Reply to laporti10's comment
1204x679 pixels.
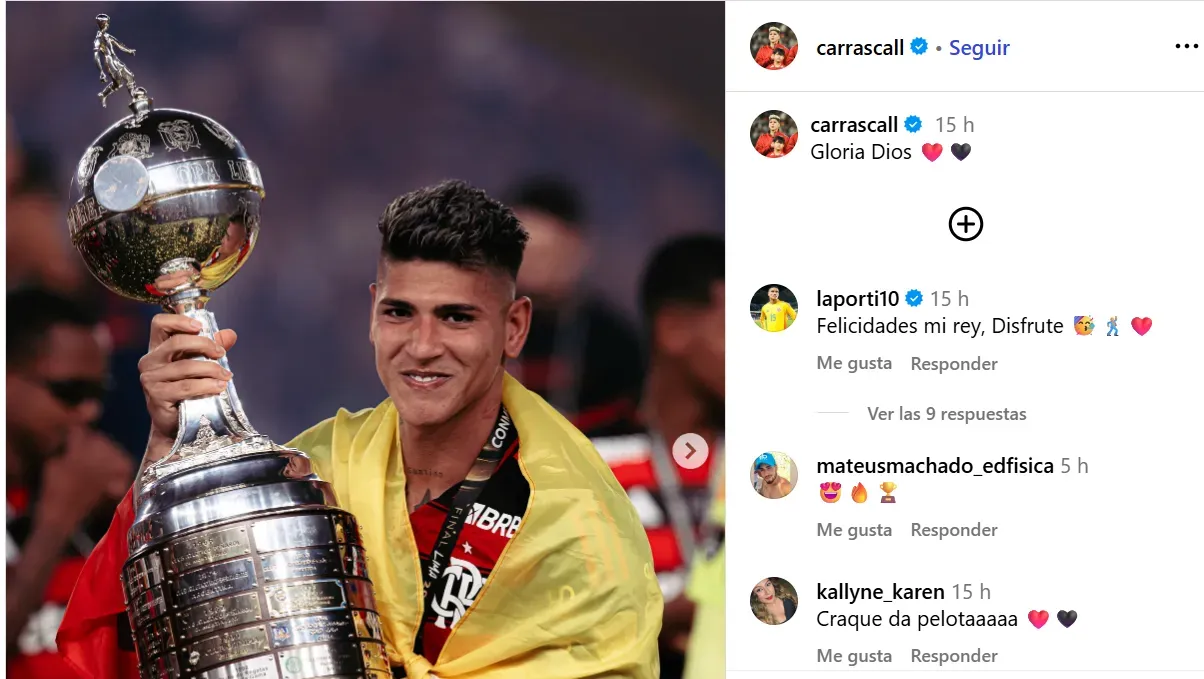pos(954,364)
